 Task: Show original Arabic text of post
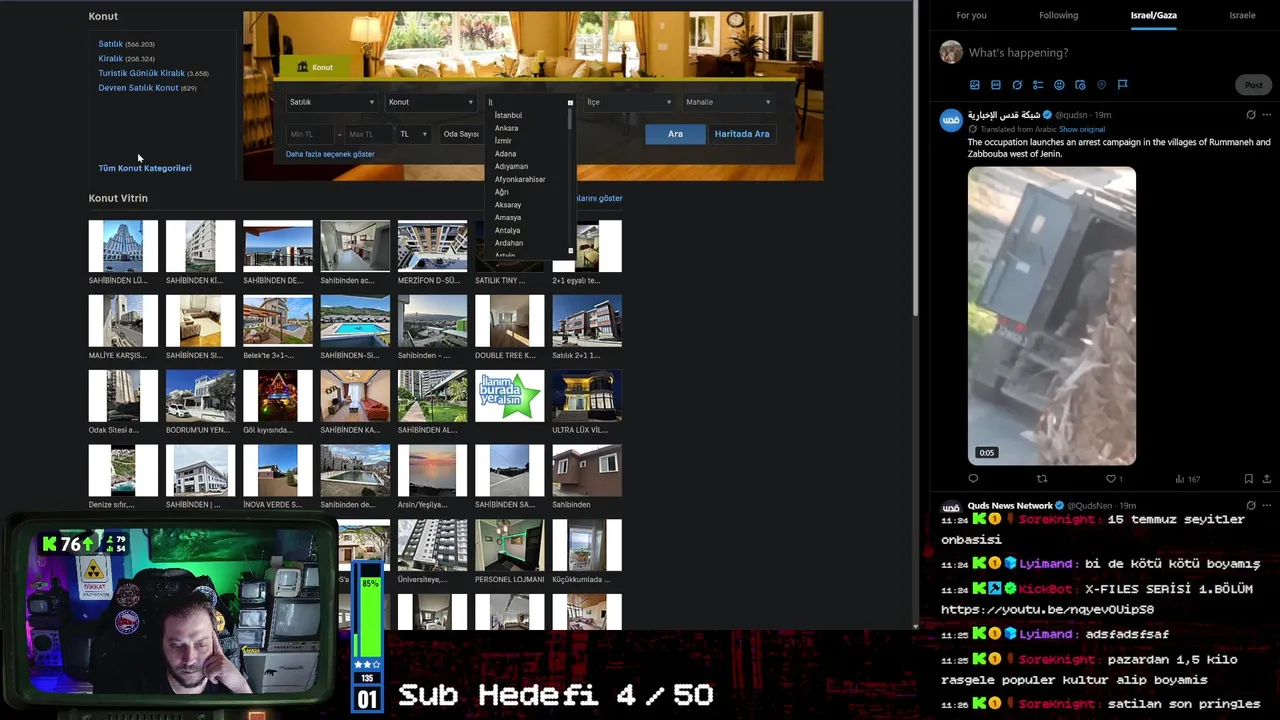pyautogui.click(x=1081, y=129)
